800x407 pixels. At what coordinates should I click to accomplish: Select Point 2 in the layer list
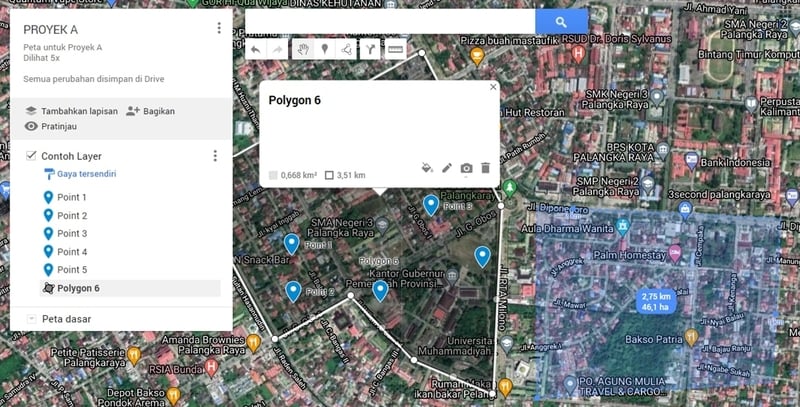coord(130,215)
